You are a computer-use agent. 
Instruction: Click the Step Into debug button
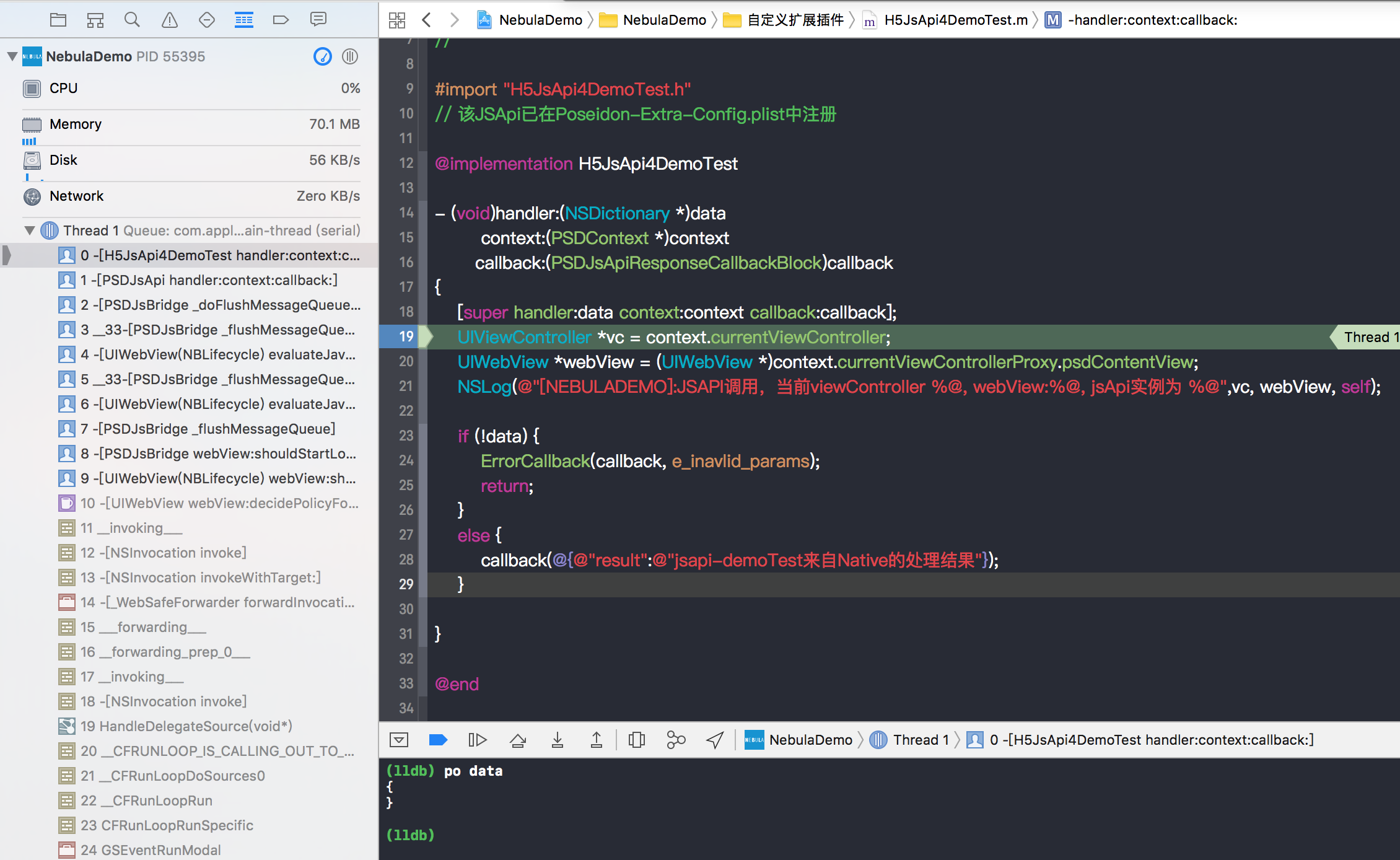557,740
